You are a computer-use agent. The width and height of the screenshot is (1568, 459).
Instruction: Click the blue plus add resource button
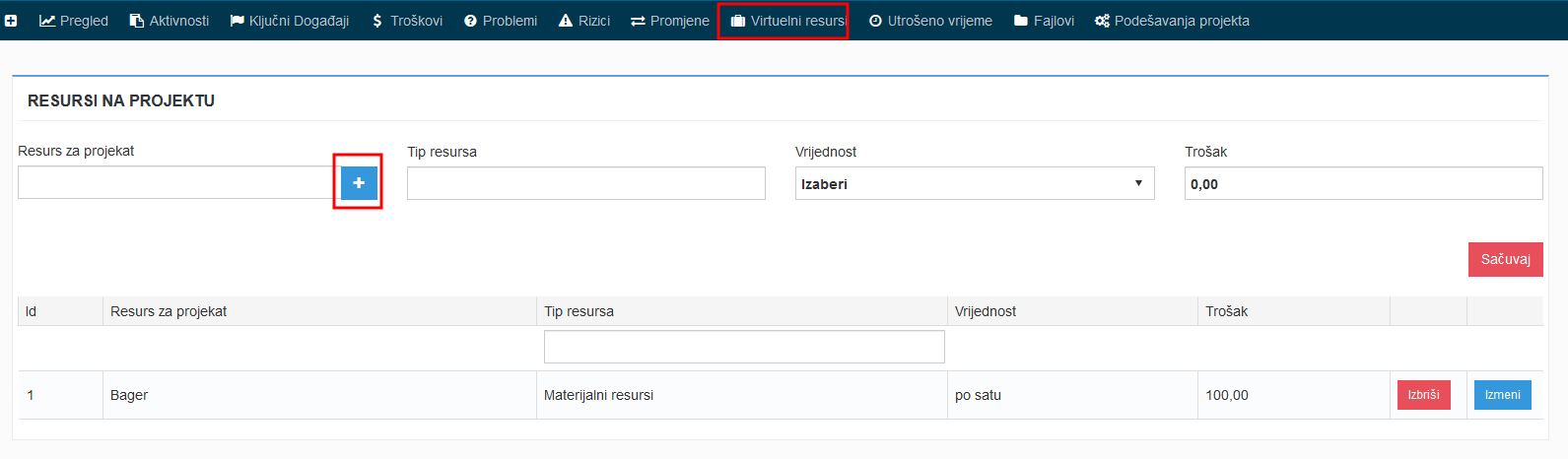(359, 182)
